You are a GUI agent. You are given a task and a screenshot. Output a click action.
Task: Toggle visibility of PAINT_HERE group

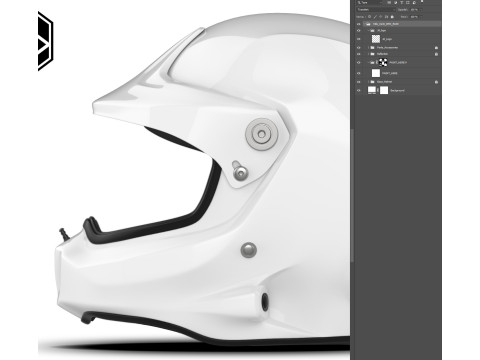[x=359, y=62]
